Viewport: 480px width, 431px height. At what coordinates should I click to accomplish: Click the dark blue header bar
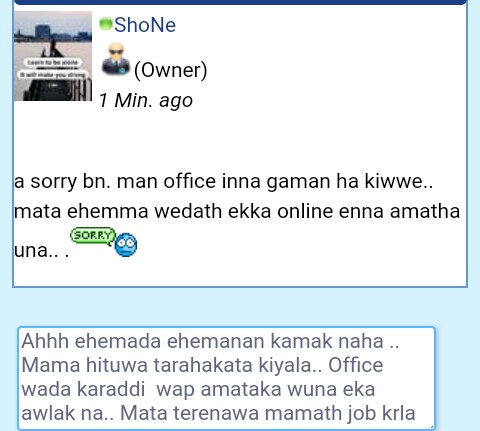(x=240, y=2)
